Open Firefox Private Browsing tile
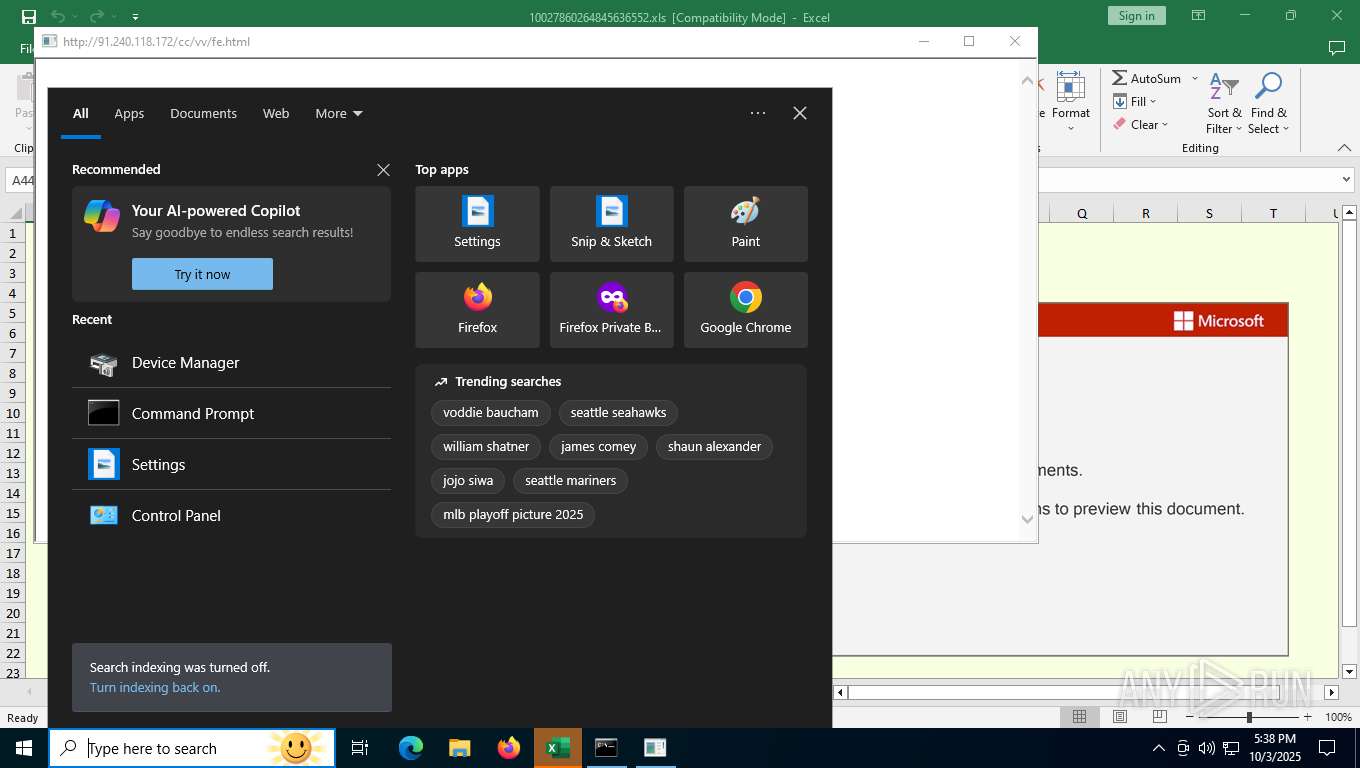Viewport: 1360px width, 768px height. click(x=611, y=310)
